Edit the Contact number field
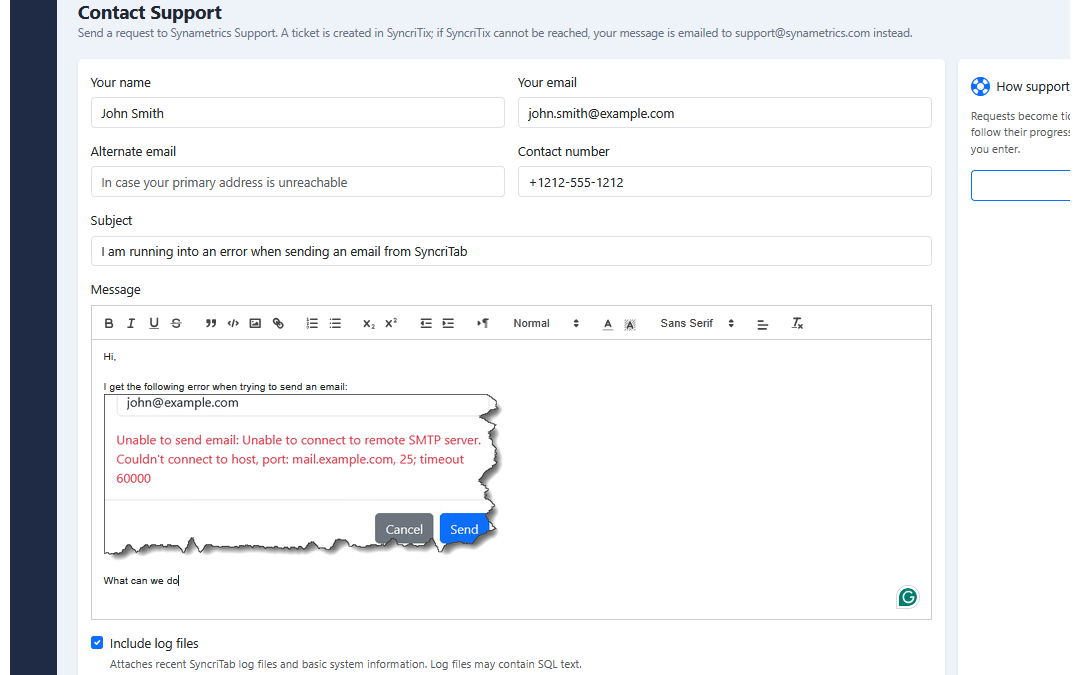Image resolution: width=1080 pixels, height=675 pixels. [x=725, y=182]
